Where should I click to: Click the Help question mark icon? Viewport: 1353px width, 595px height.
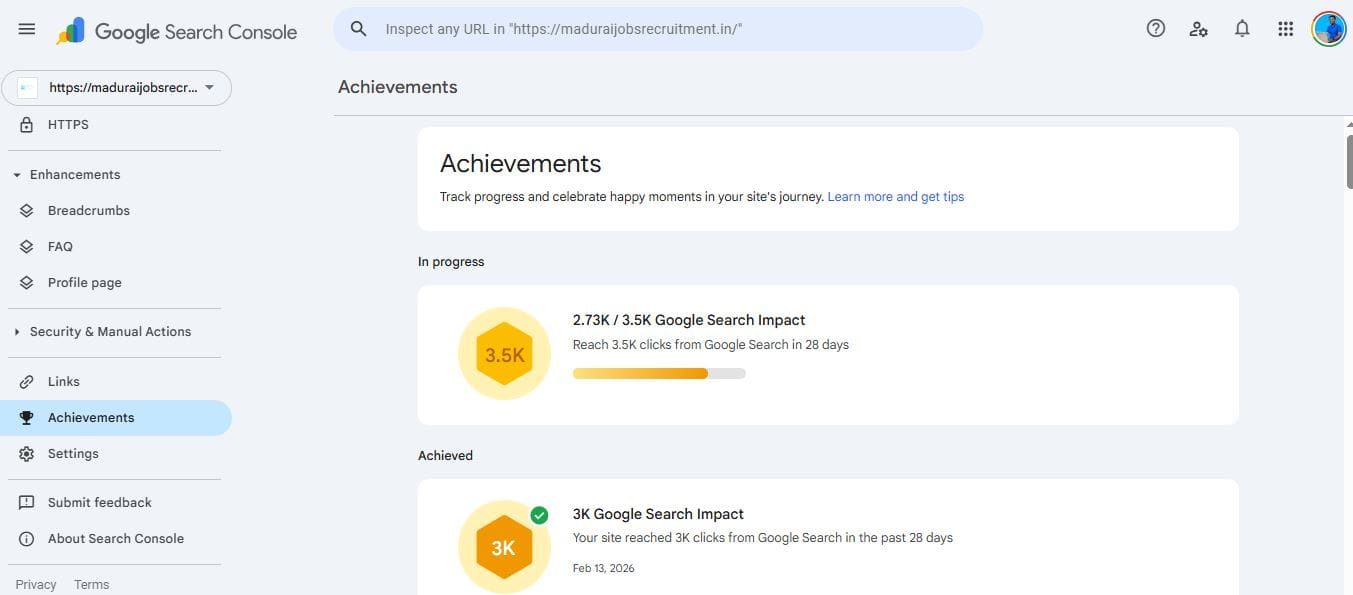(x=1155, y=29)
